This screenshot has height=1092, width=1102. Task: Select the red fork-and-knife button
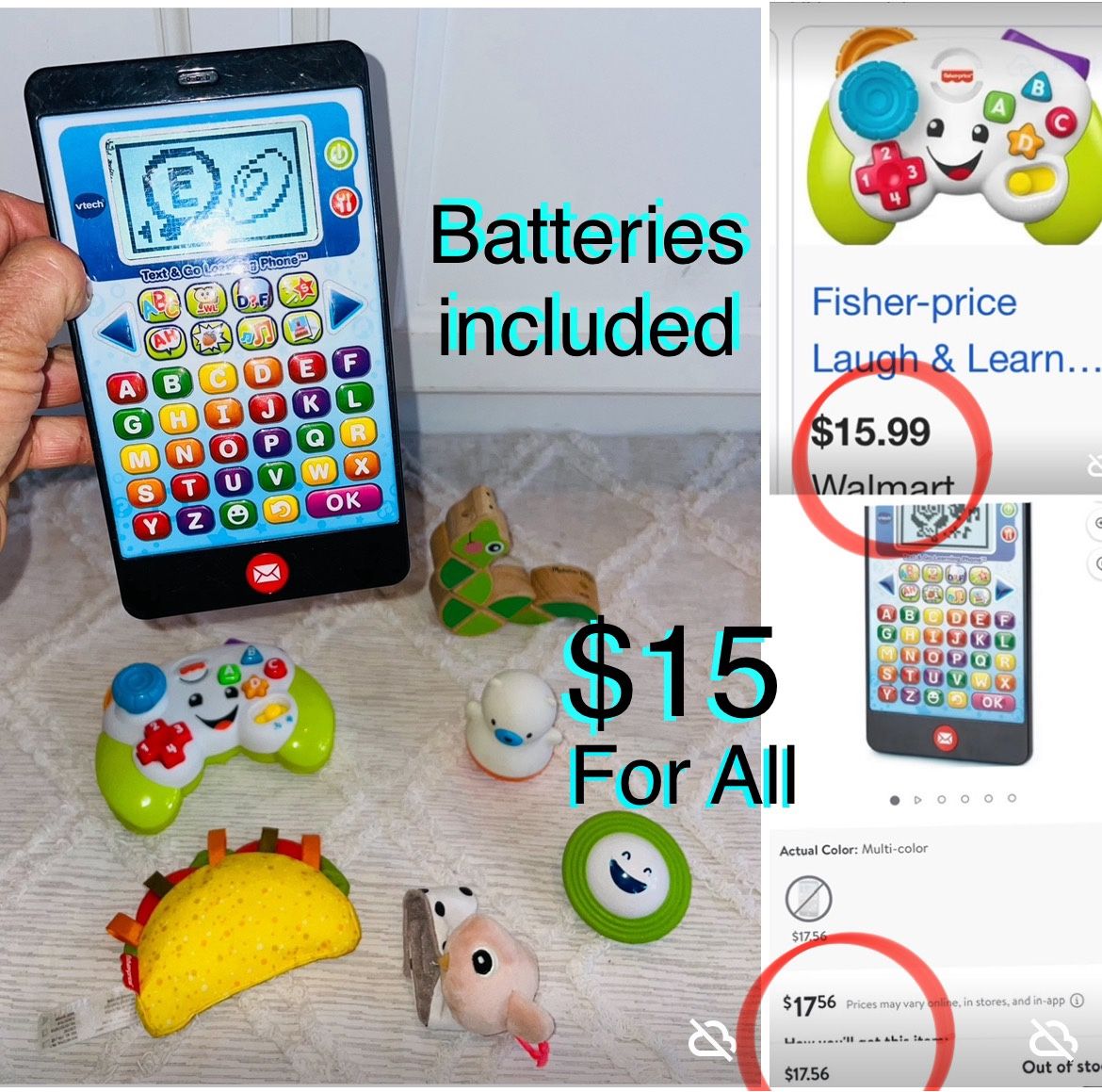tap(344, 203)
